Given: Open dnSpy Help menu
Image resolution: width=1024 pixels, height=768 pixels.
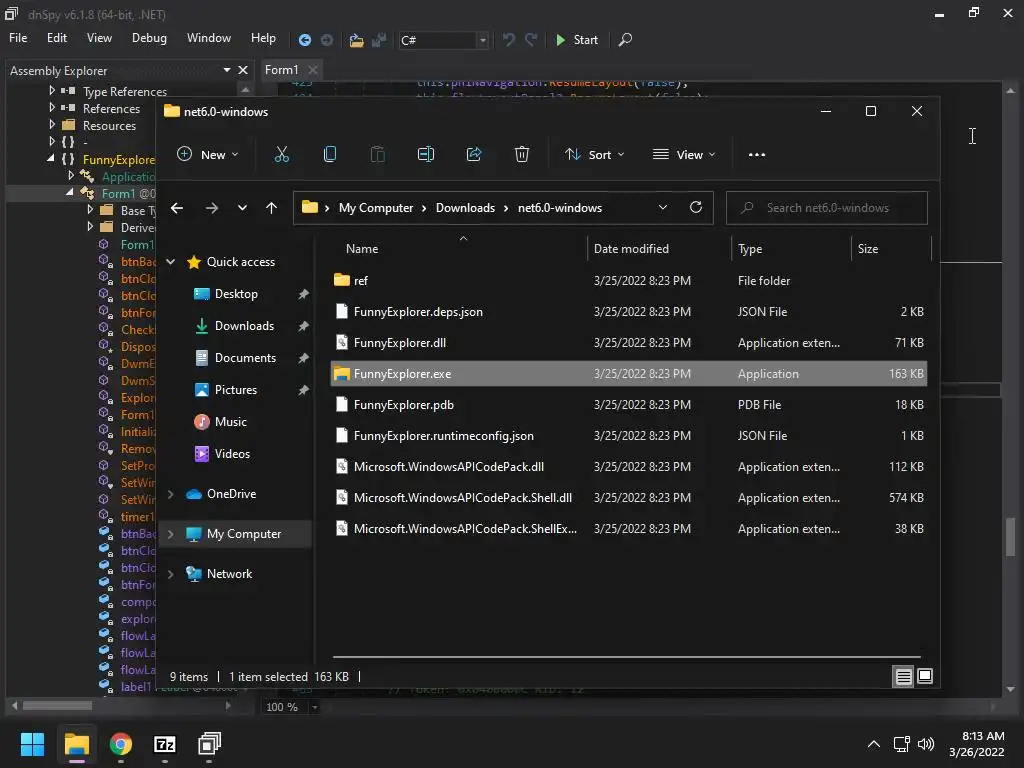Looking at the screenshot, I should 263,38.
